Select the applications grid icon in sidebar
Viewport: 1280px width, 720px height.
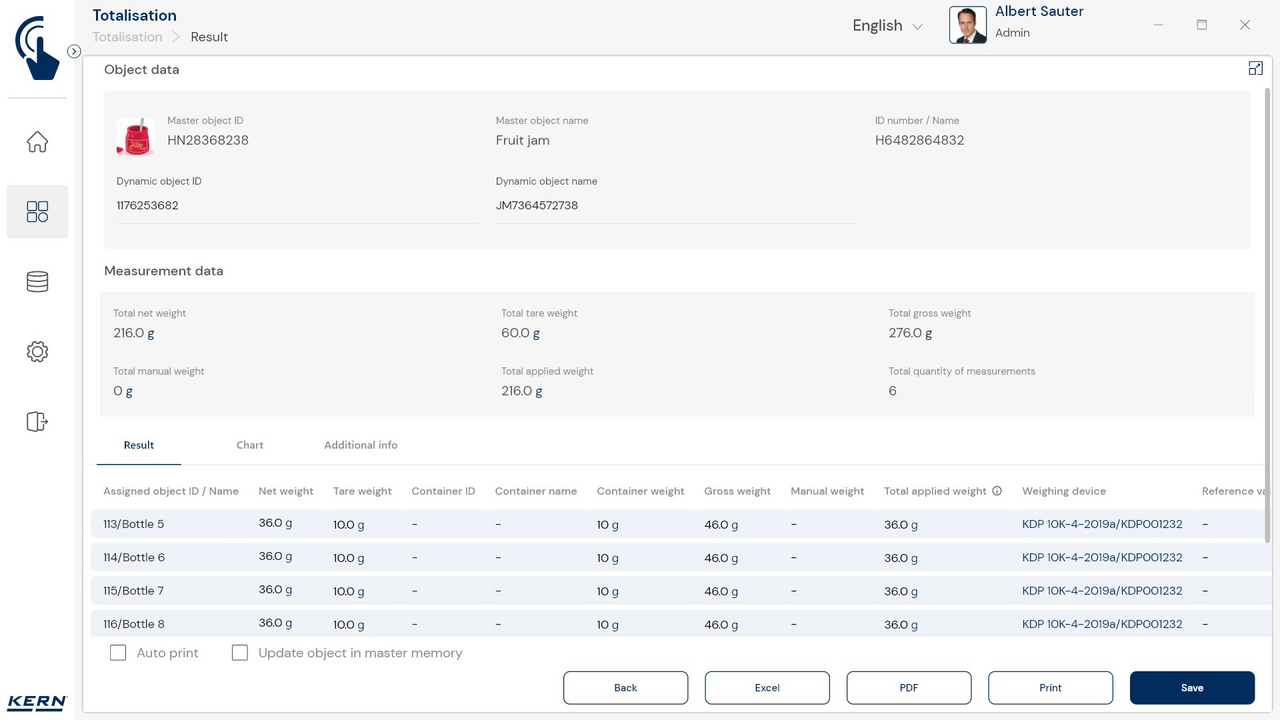(37, 212)
